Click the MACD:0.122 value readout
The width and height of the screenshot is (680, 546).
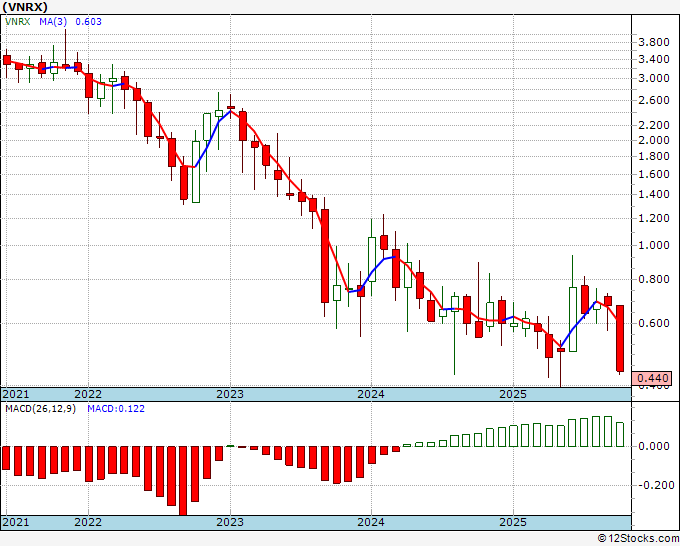[116, 409]
